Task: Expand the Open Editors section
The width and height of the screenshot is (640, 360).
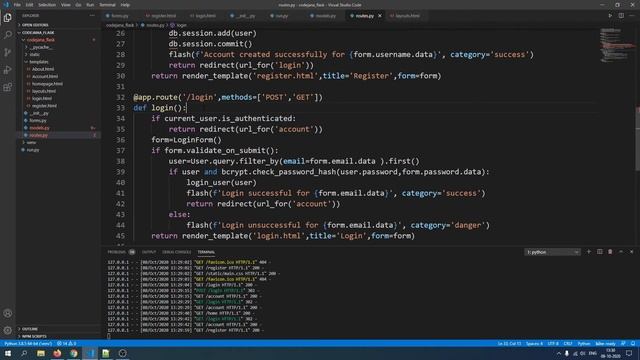Action: point(35,25)
